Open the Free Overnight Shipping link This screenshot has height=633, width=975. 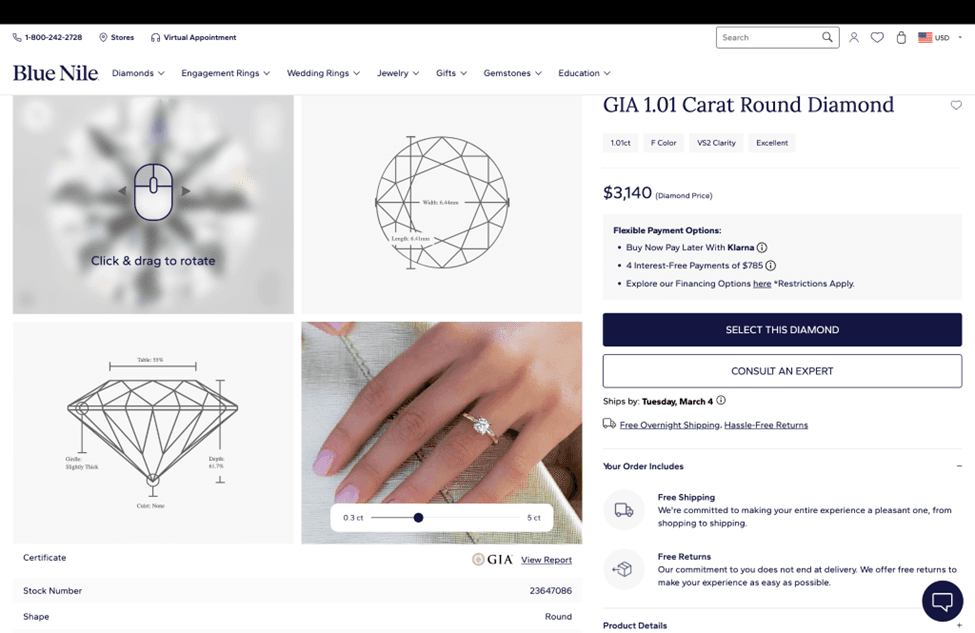click(x=670, y=425)
